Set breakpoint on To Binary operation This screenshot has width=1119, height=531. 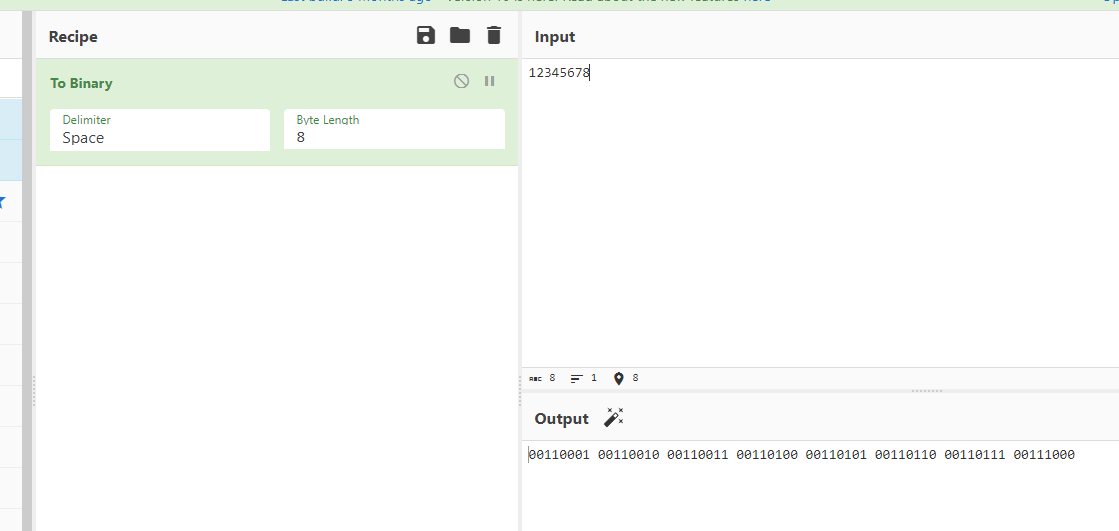[490, 81]
